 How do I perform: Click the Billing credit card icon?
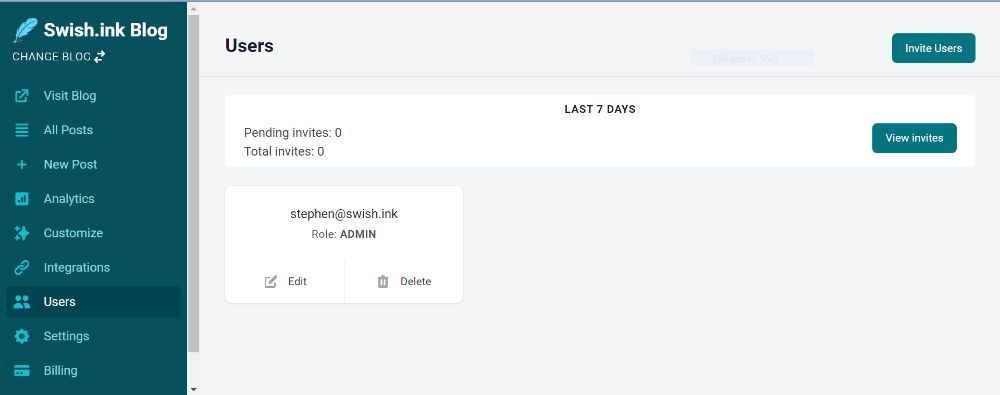tap(22, 371)
